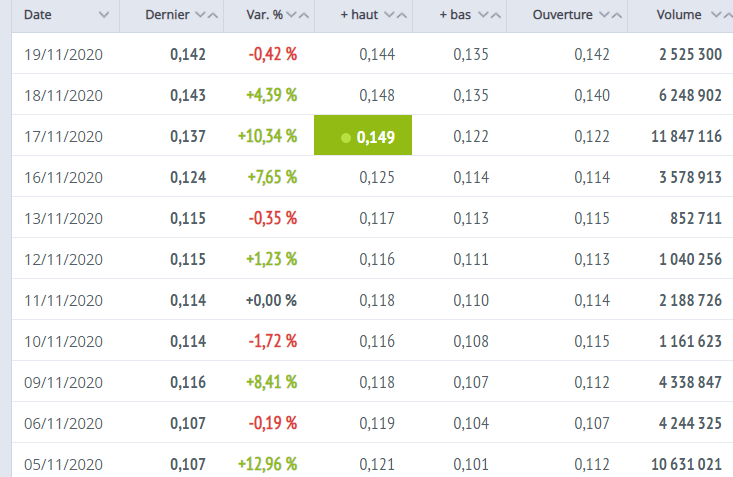Viewport: 733px width, 477px height.
Task: Click Ouverture value 0,140 on 18/11/2020
Action: click(x=592, y=96)
